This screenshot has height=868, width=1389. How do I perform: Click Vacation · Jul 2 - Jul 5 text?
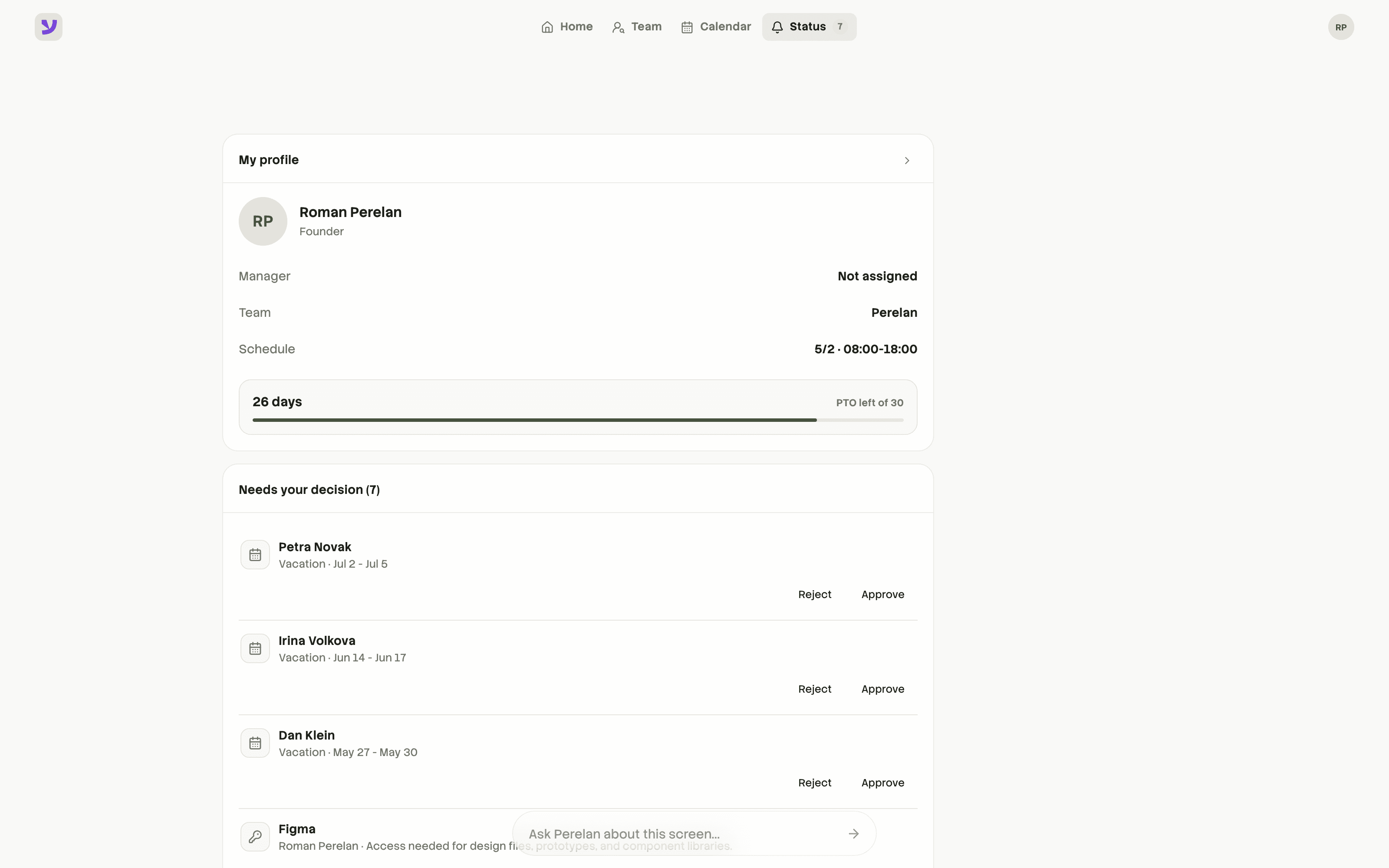tap(333, 564)
